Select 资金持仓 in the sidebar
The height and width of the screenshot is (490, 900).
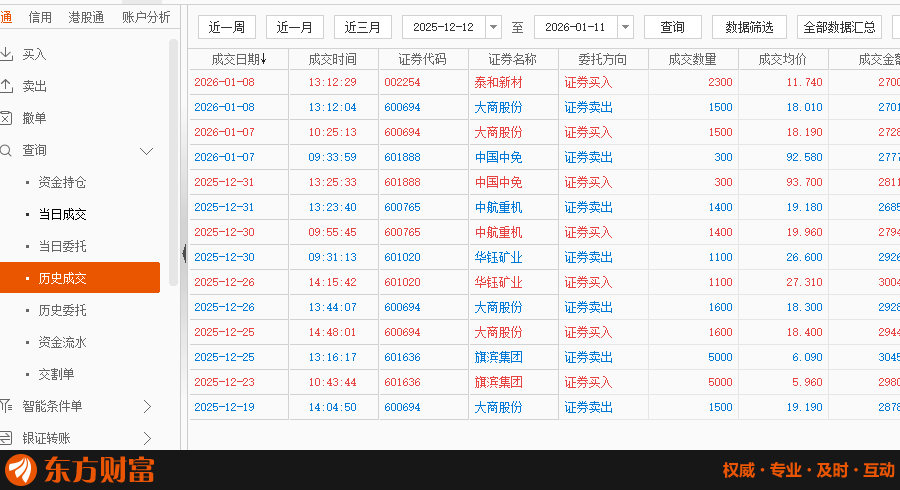[62, 182]
